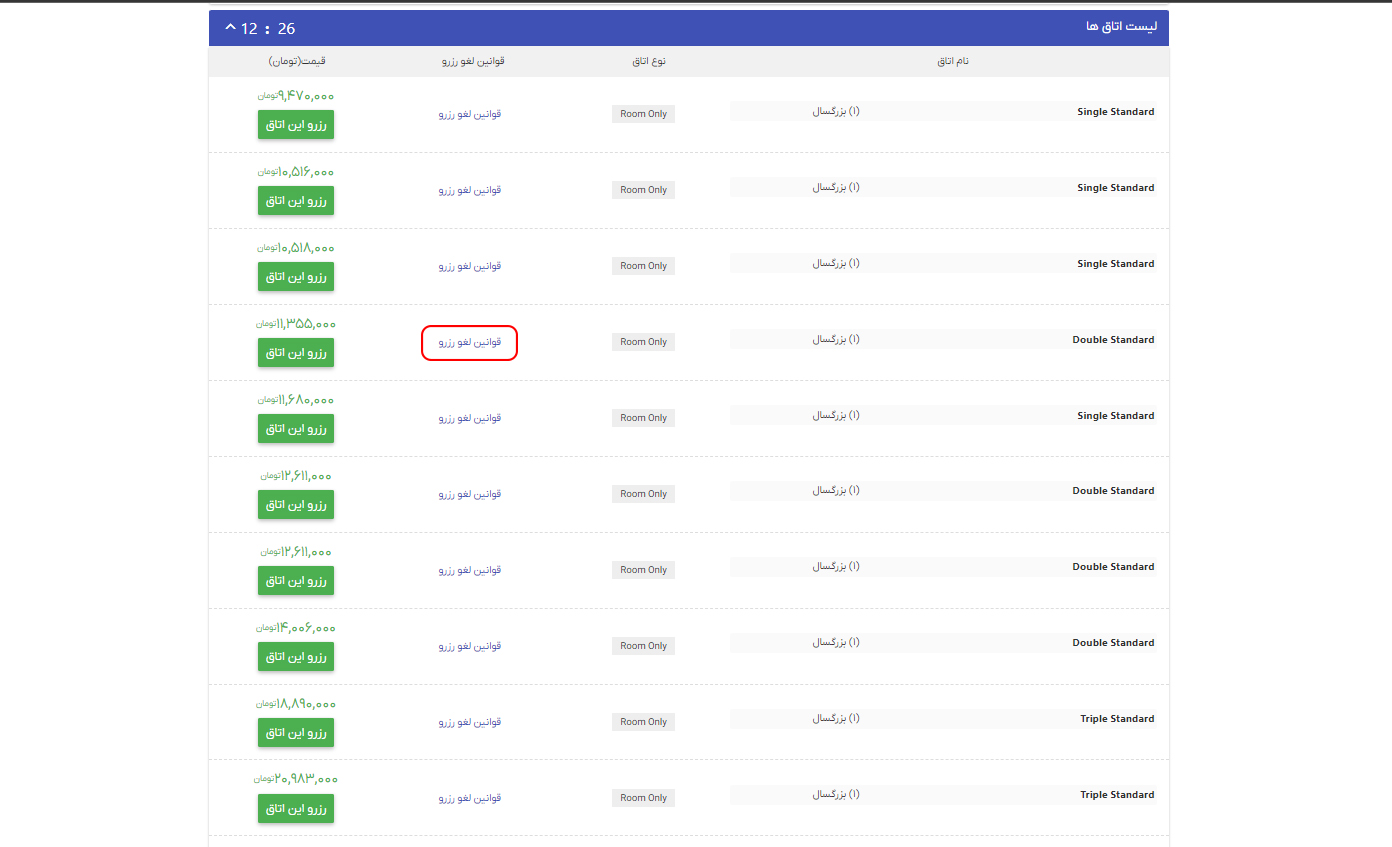Click the قیمت(تومان) column header
Screen dimensions: 1392x847
pos(297,61)
